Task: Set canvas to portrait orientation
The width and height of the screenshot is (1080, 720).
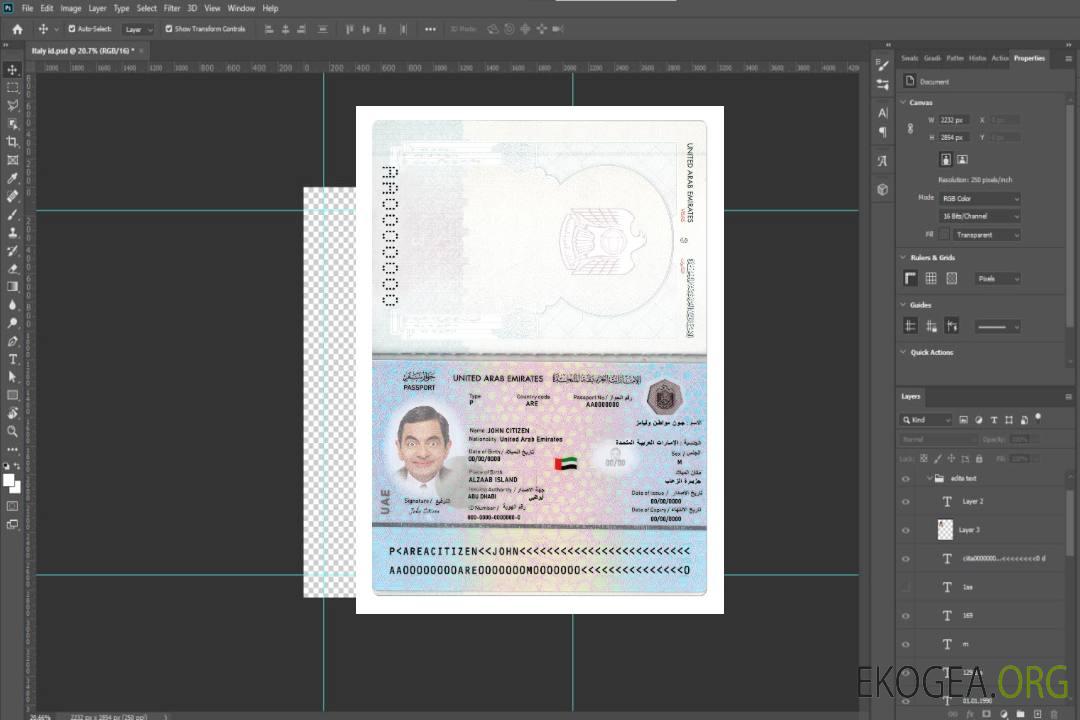Action: click(946, 159)
